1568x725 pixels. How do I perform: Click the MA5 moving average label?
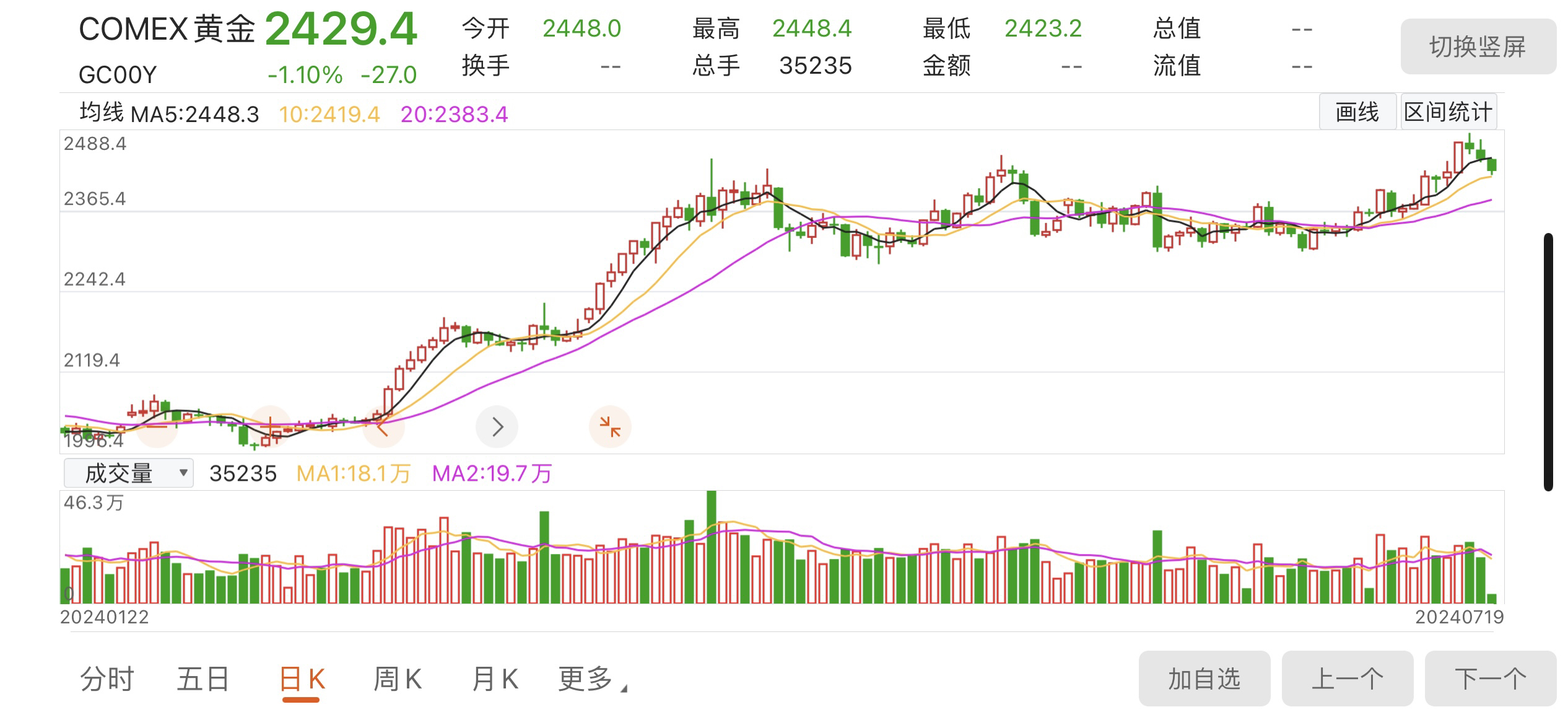[195, 115]
